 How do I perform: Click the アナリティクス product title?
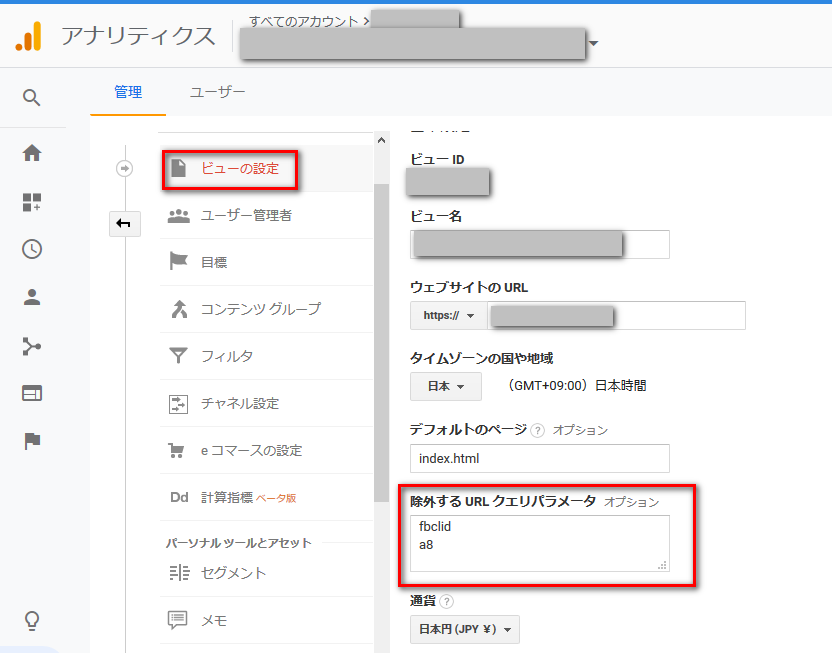tap(138, 36)
